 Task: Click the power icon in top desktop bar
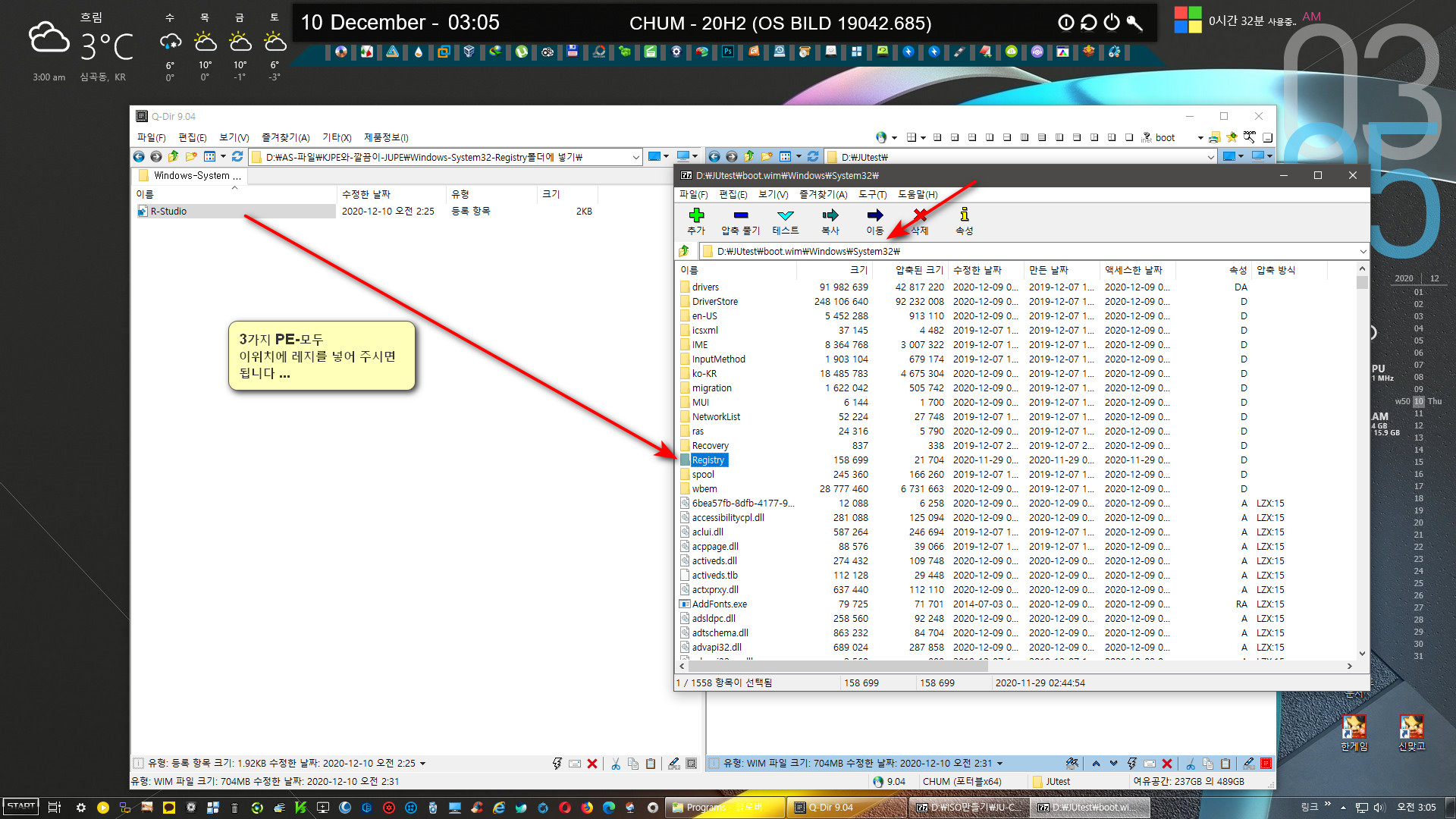point(1112,23)
